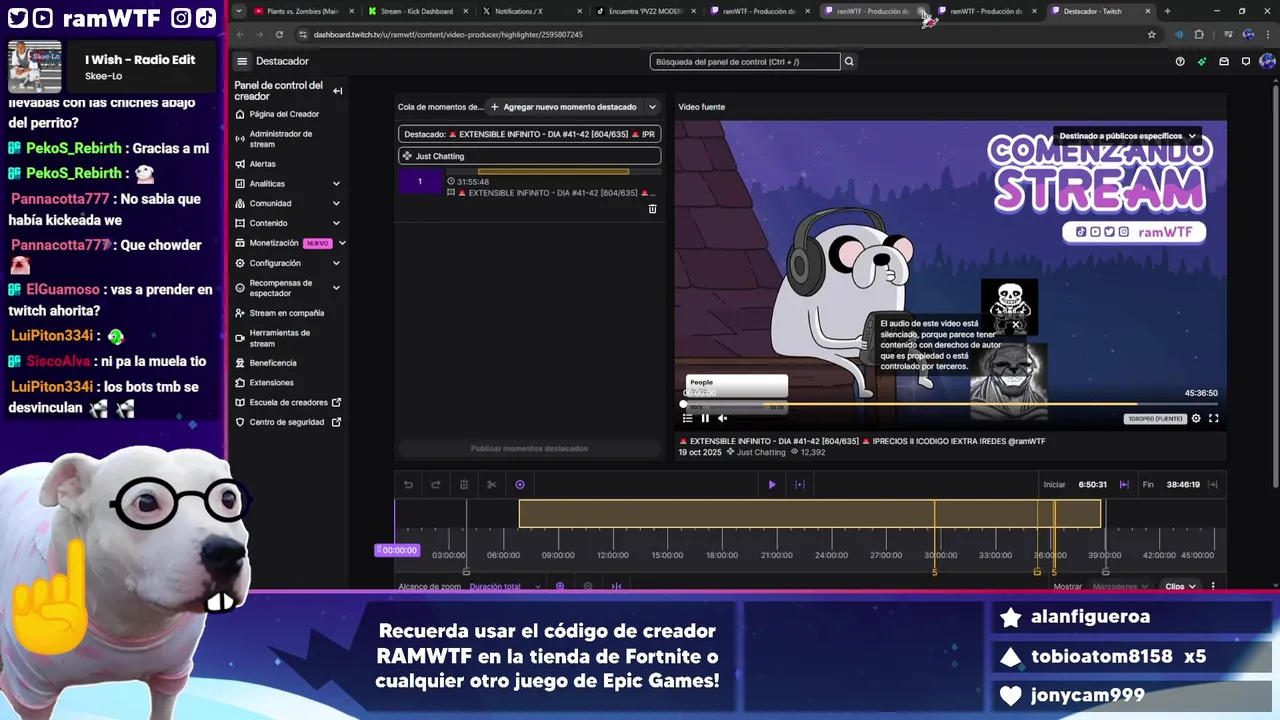Click the yellow highlight selection on timeline
This screenshot has height=720, width=1280.
pyautogui.click(x=810, y=514)
